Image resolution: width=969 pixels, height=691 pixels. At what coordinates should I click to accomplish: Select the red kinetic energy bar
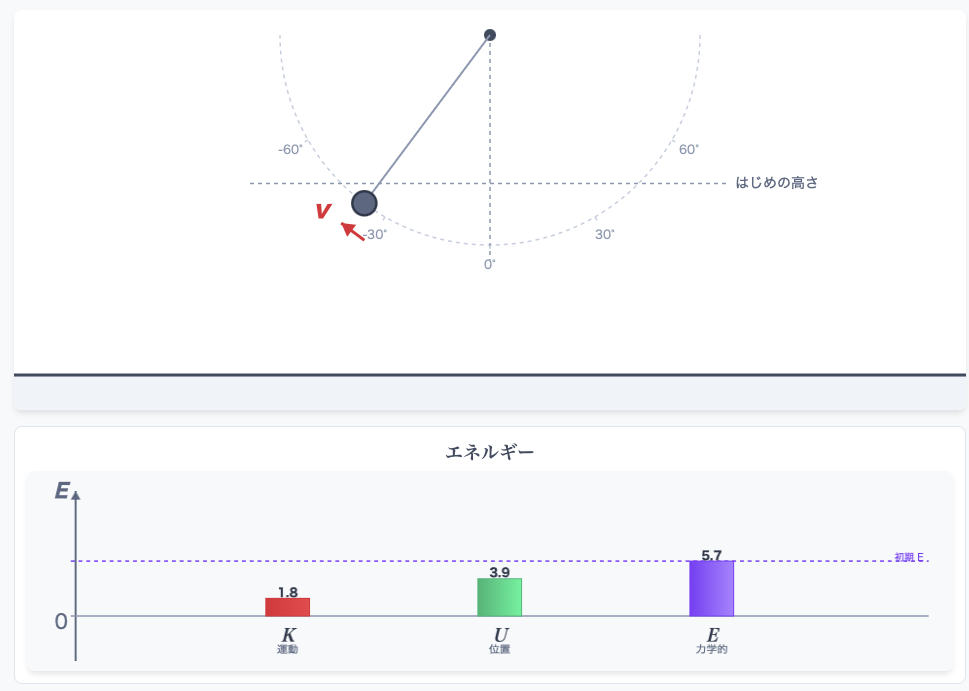point(287,607)
